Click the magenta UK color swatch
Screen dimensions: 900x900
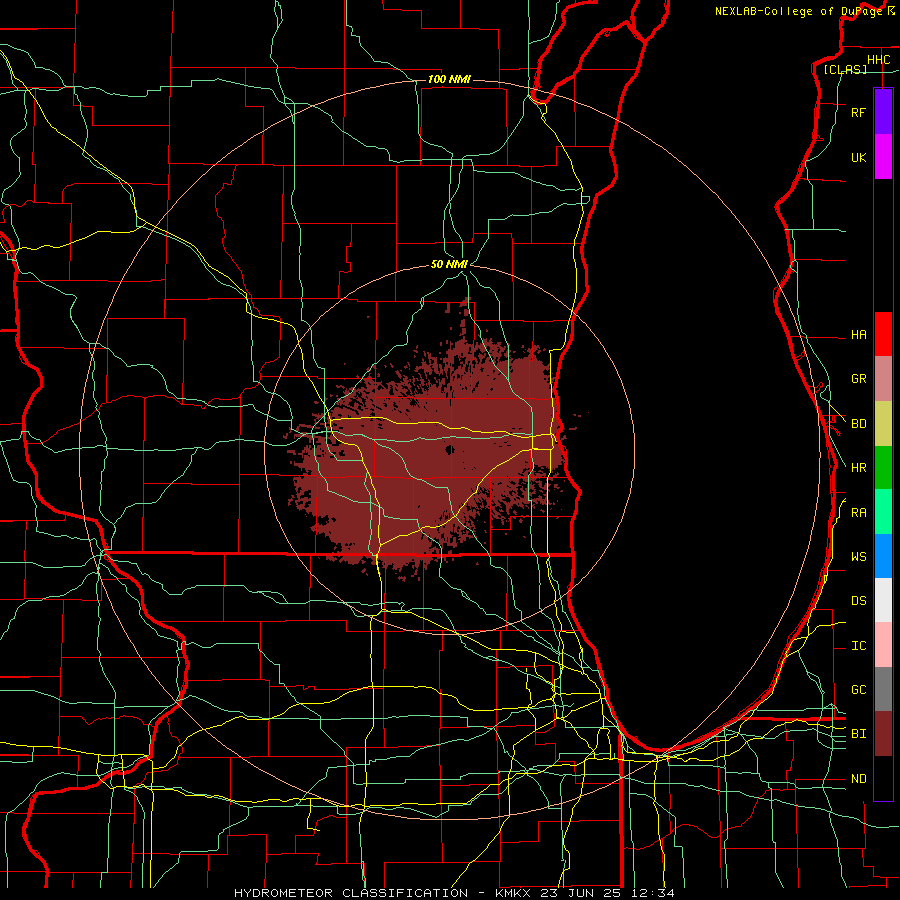click(883, 157)
